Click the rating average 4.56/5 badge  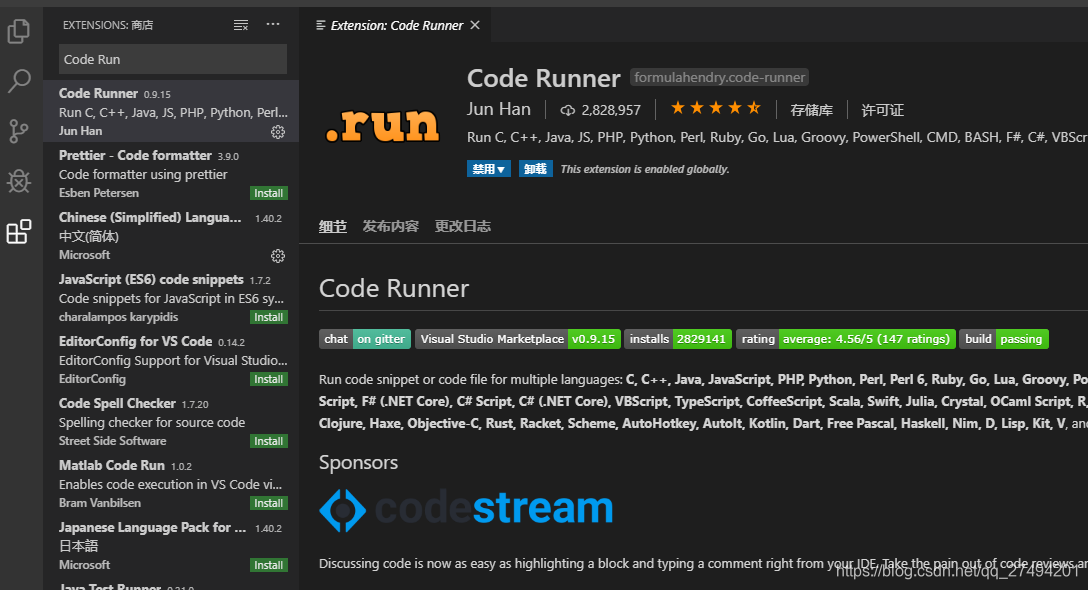[846, 339]
